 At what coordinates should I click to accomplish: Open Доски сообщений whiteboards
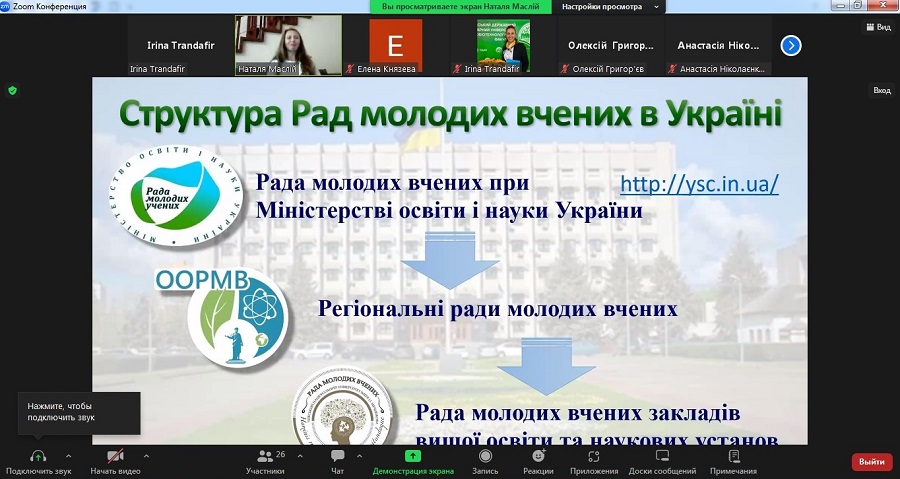point(662,456)
